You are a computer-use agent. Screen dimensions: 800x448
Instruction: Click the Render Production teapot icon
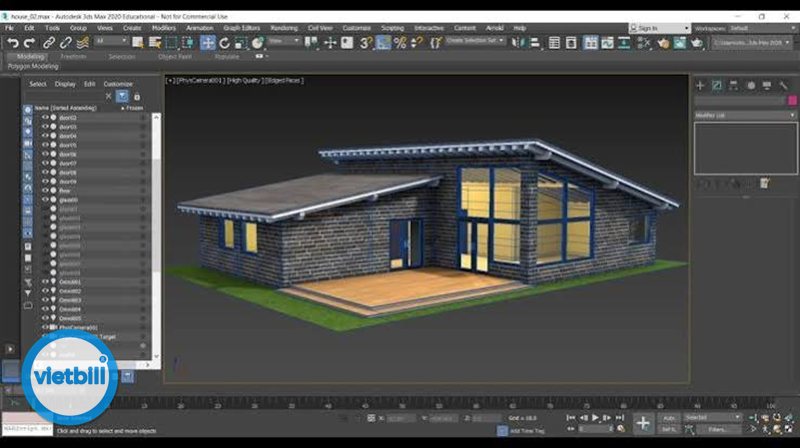click(697, 43)
